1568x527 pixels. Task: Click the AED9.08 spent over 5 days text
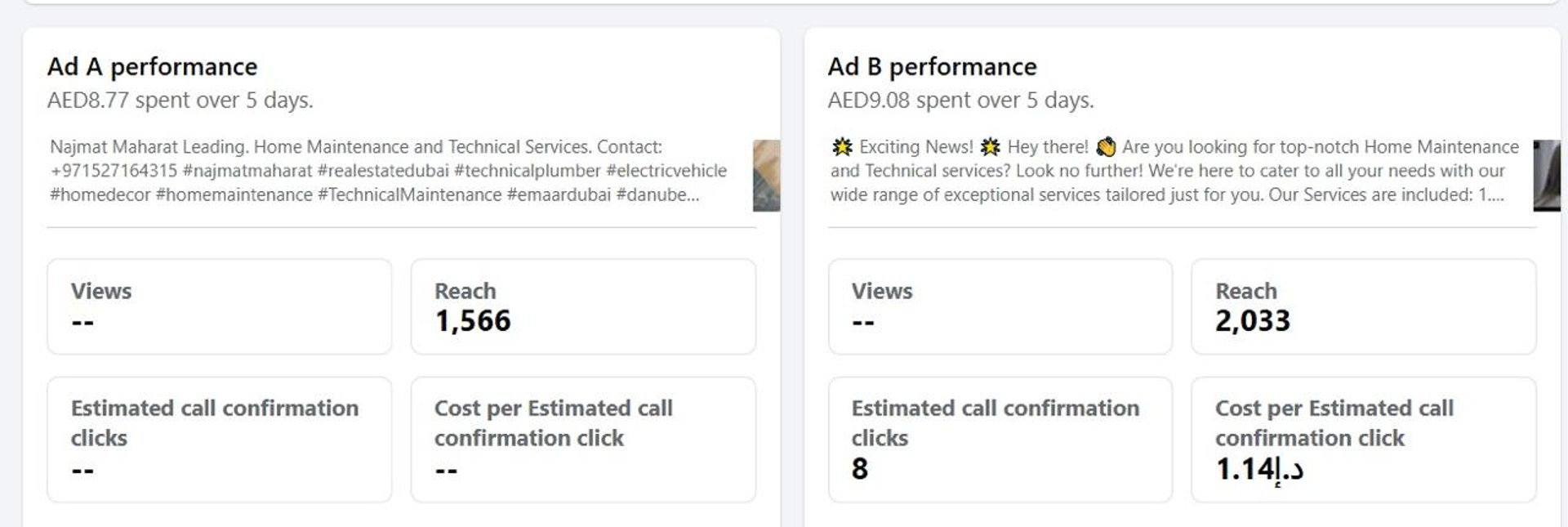[960, 100]
